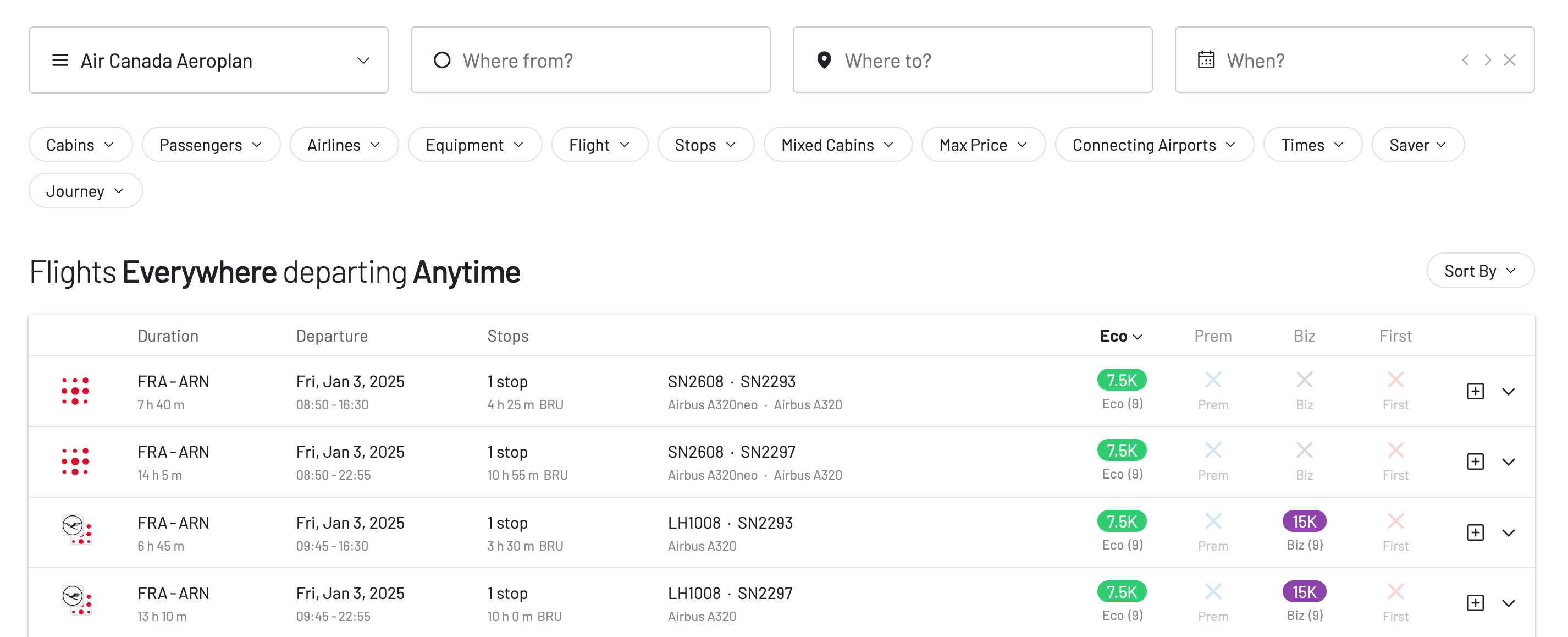The height and width of the screenshot is (637, 1568).
Task: Open the Stops filter dropdown
Action: [x=705, y=144]
